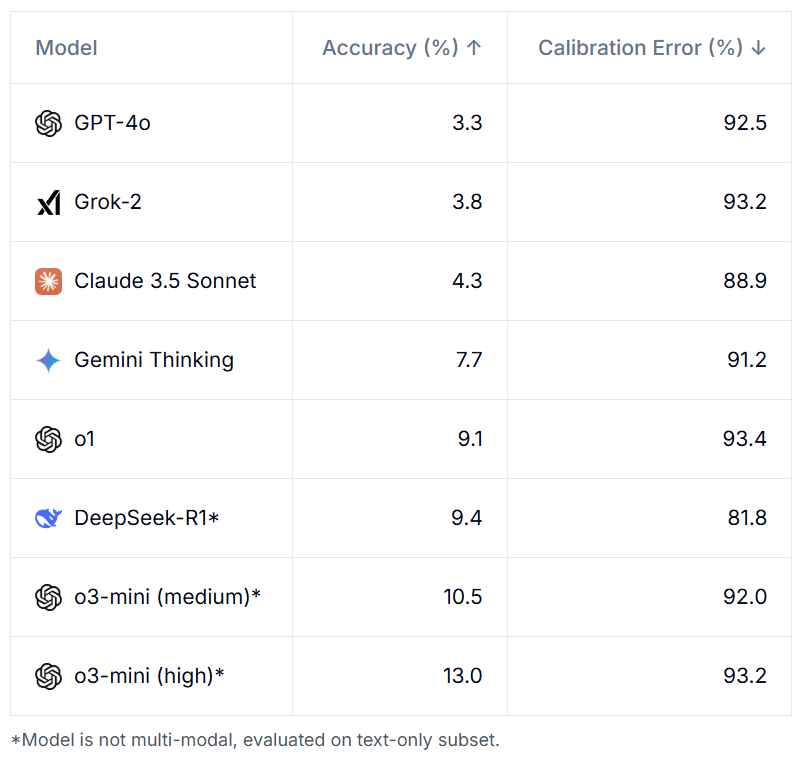Select the DeepSeek-R1 model name
The width and height of the screenshot is (802, 758).
click(146, 518)
